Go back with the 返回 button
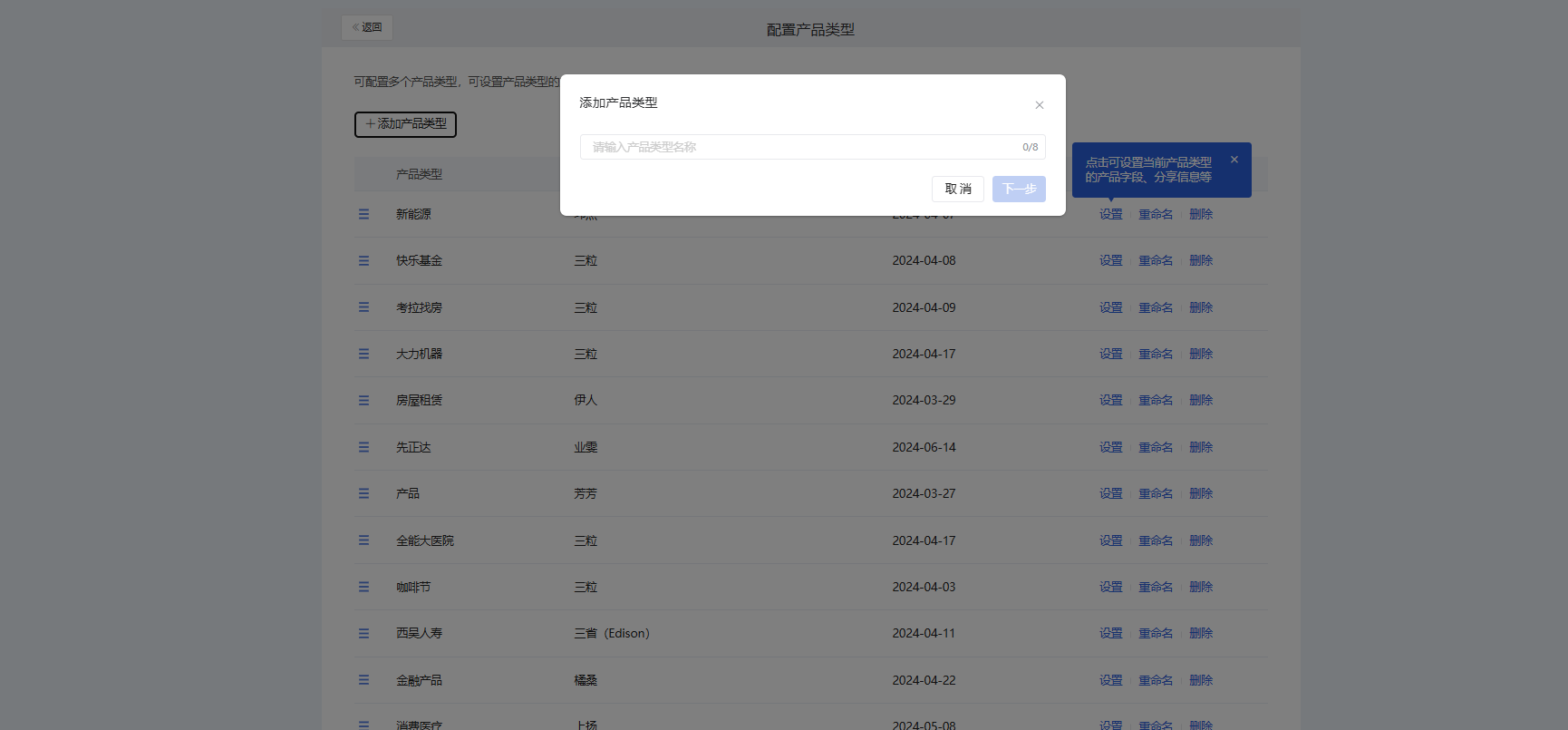This screenshot has height=730, width=1568. (x=367, y=27)
